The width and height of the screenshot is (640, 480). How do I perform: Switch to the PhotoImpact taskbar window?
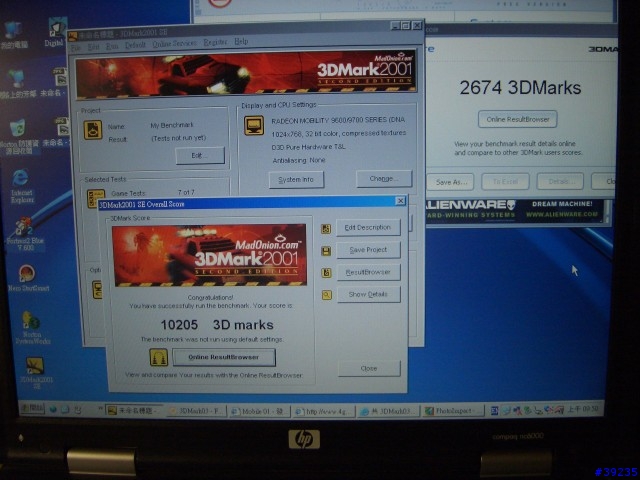coord(452,411)
